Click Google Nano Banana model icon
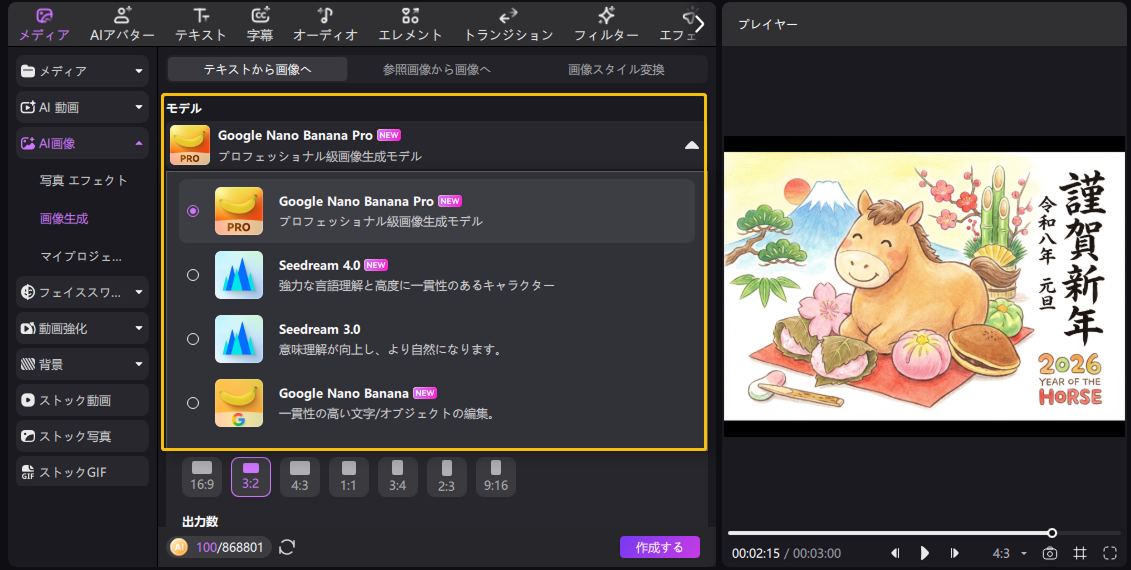 [239, 403]
